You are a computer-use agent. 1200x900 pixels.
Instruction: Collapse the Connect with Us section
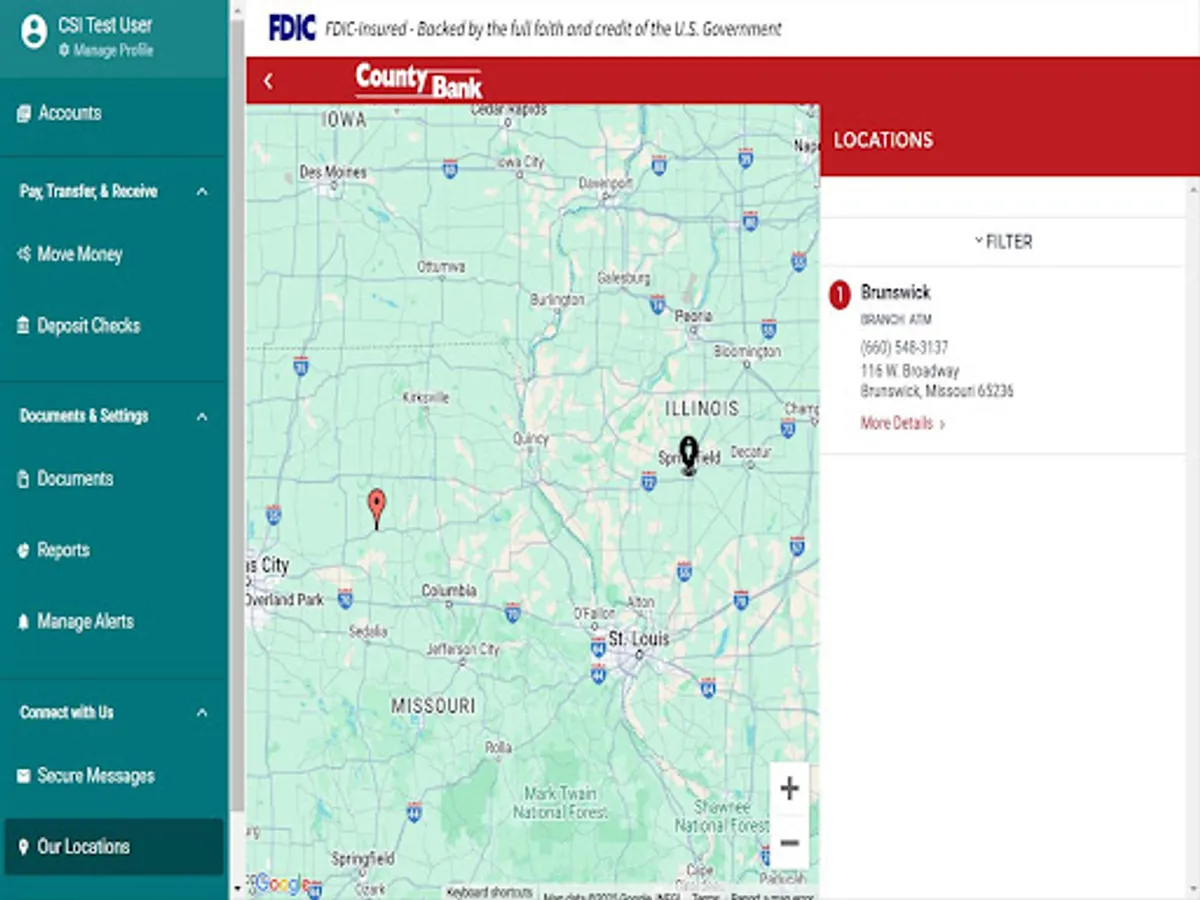[202, 712]
